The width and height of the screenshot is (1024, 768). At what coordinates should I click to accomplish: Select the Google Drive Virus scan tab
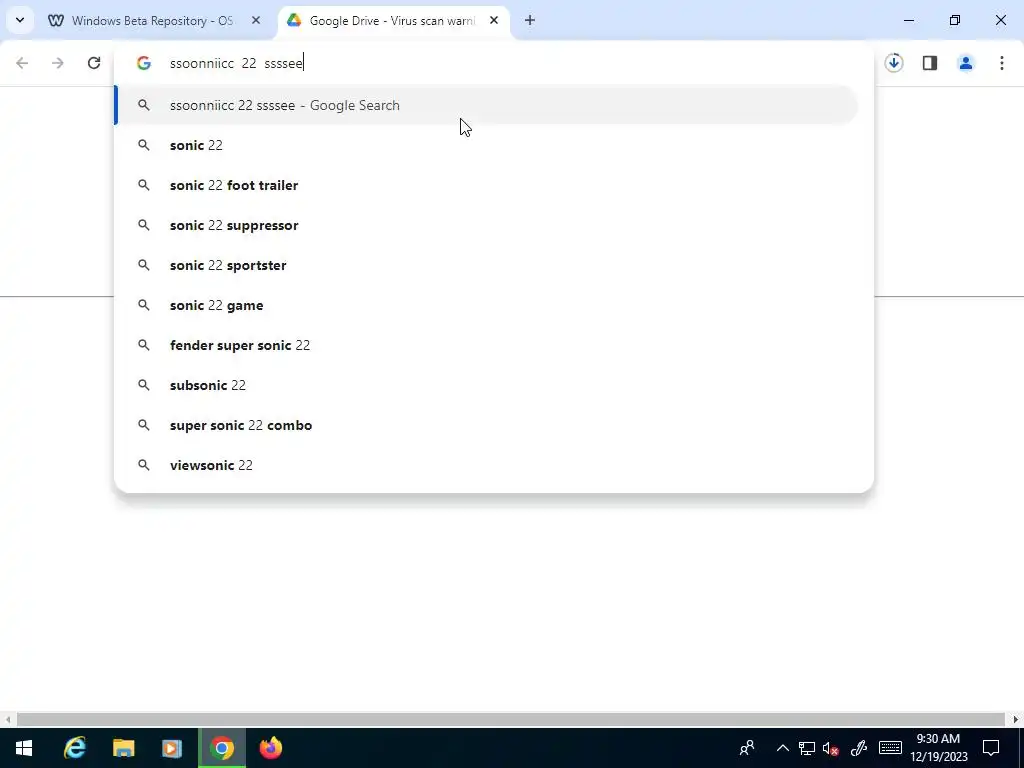pos(394,20)
